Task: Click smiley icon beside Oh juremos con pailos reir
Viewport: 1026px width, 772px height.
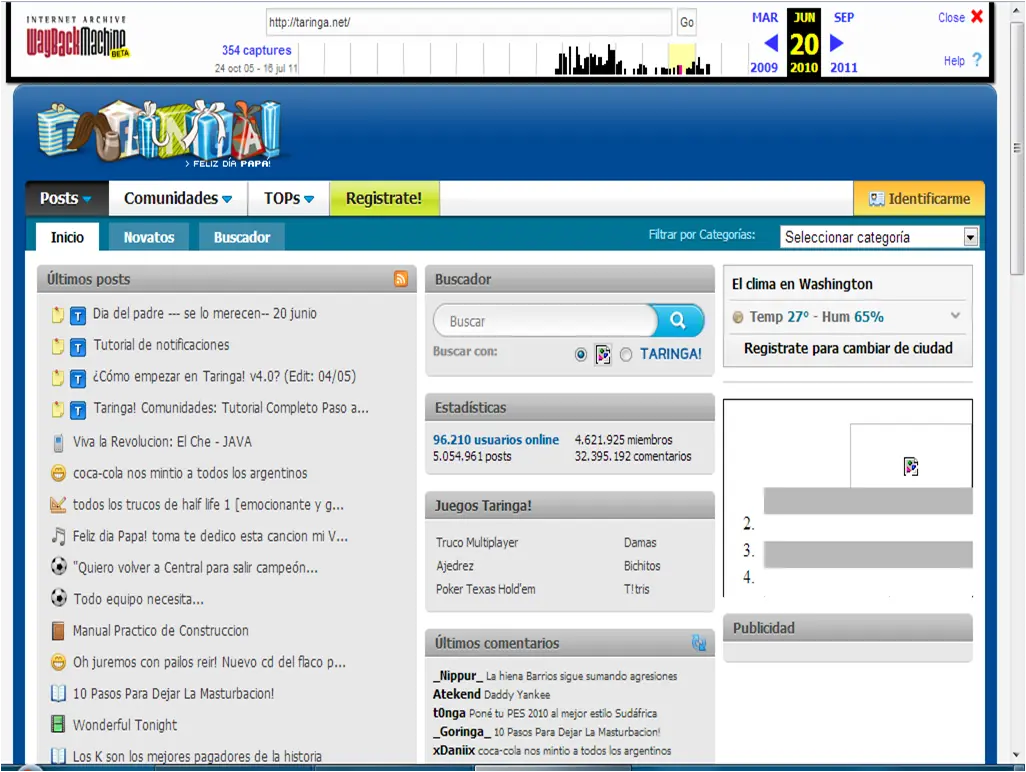Action: tap(58, 662)
